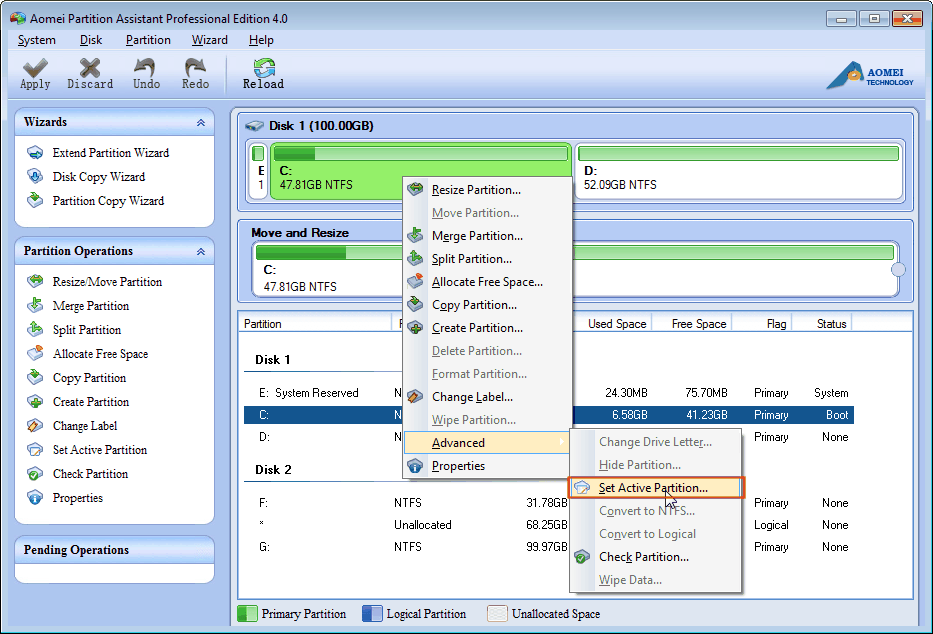Viewport: 933px width, 634px height.
Task: Click Change Label sidebar link text
Action: (85, 426)
